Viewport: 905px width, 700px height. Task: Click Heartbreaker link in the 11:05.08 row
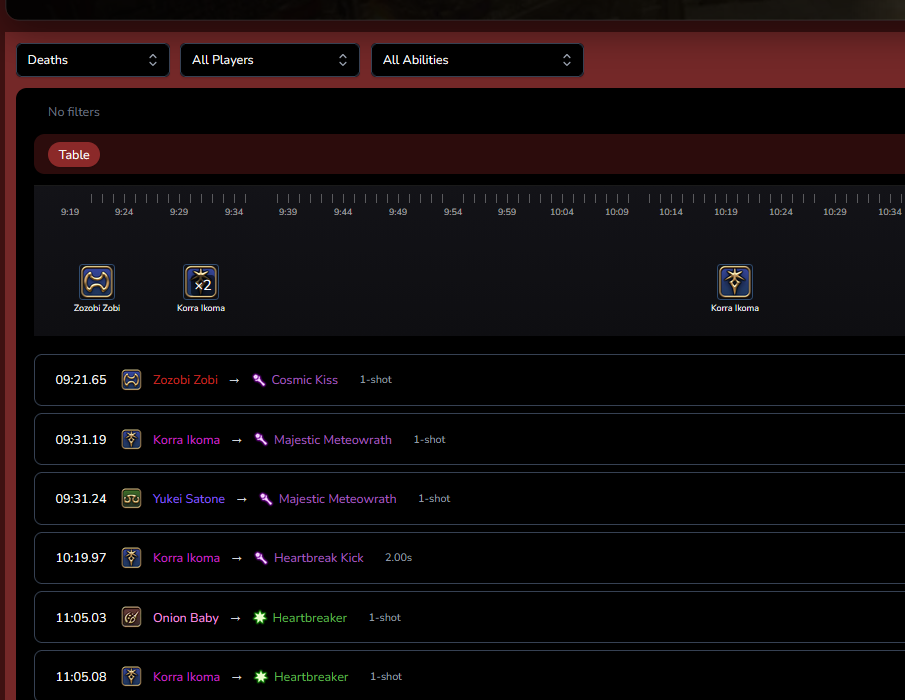pyautogui.click(x=311, y=676)
